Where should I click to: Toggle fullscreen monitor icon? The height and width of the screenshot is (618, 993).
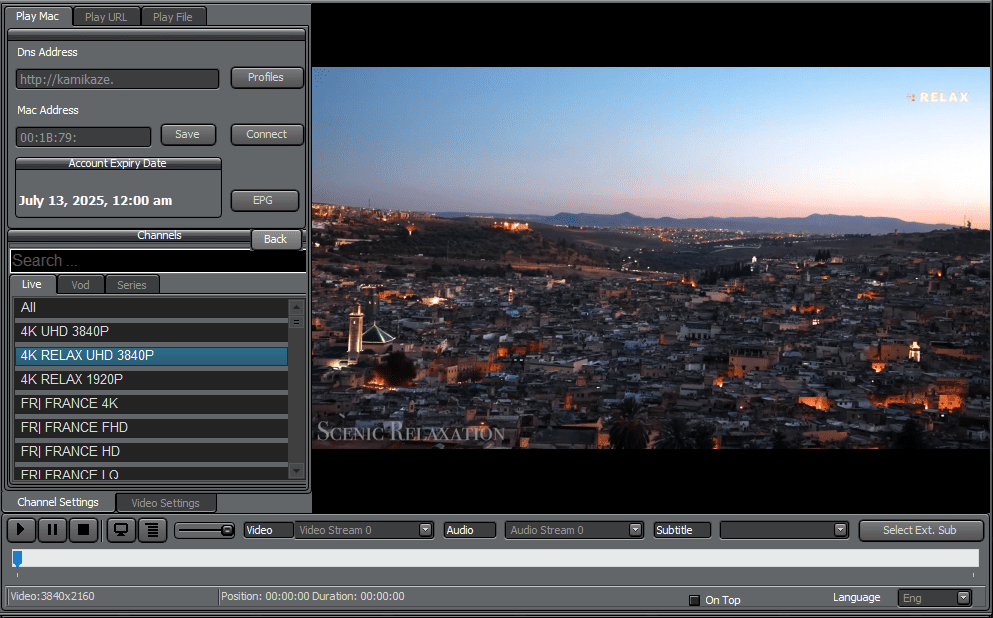pyautogui.click(x=121, y=530)
